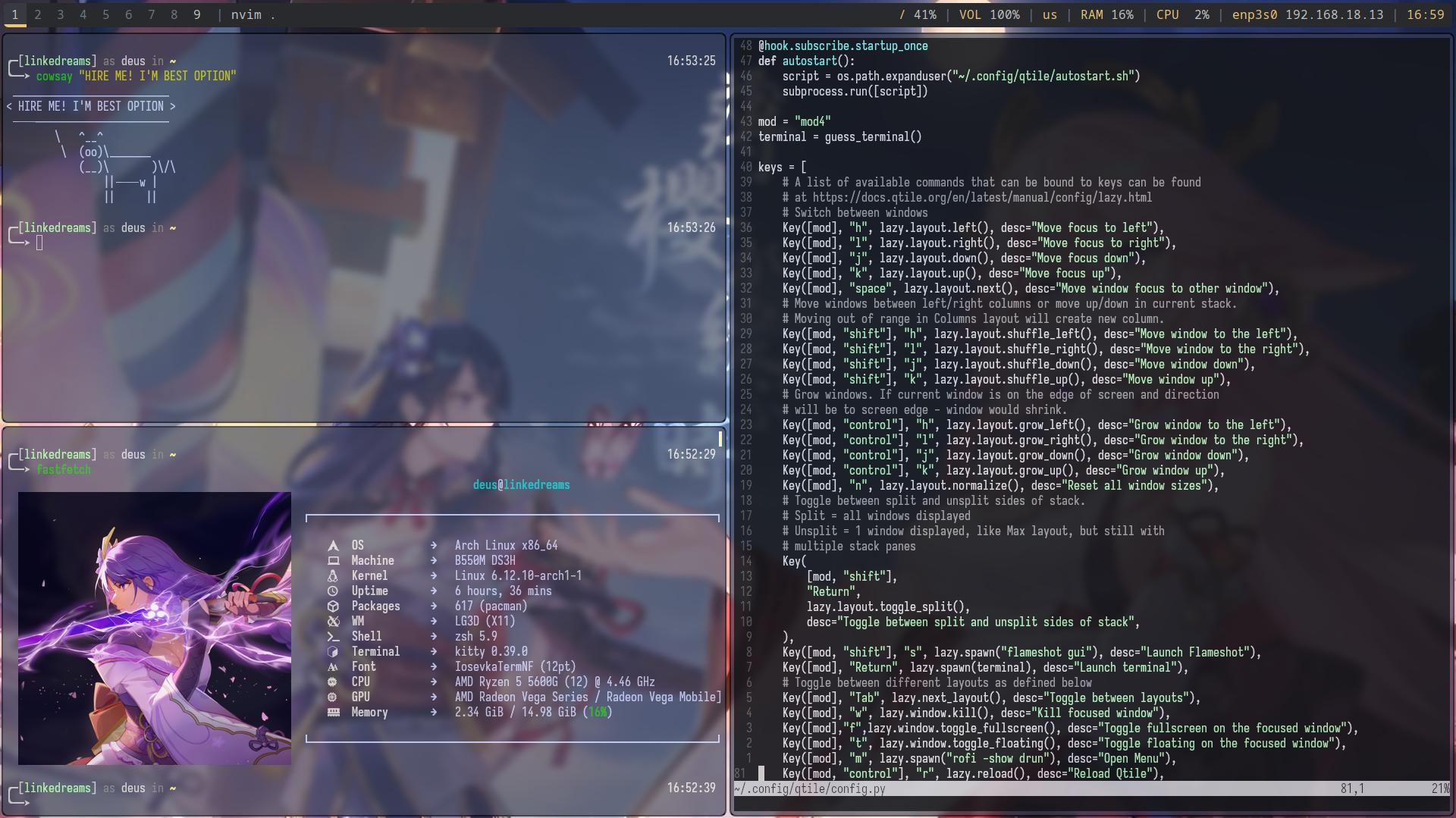The image size is (1456, 818).
Task: Click the 'mod = "mod4"' line
Action: point(794,121)
